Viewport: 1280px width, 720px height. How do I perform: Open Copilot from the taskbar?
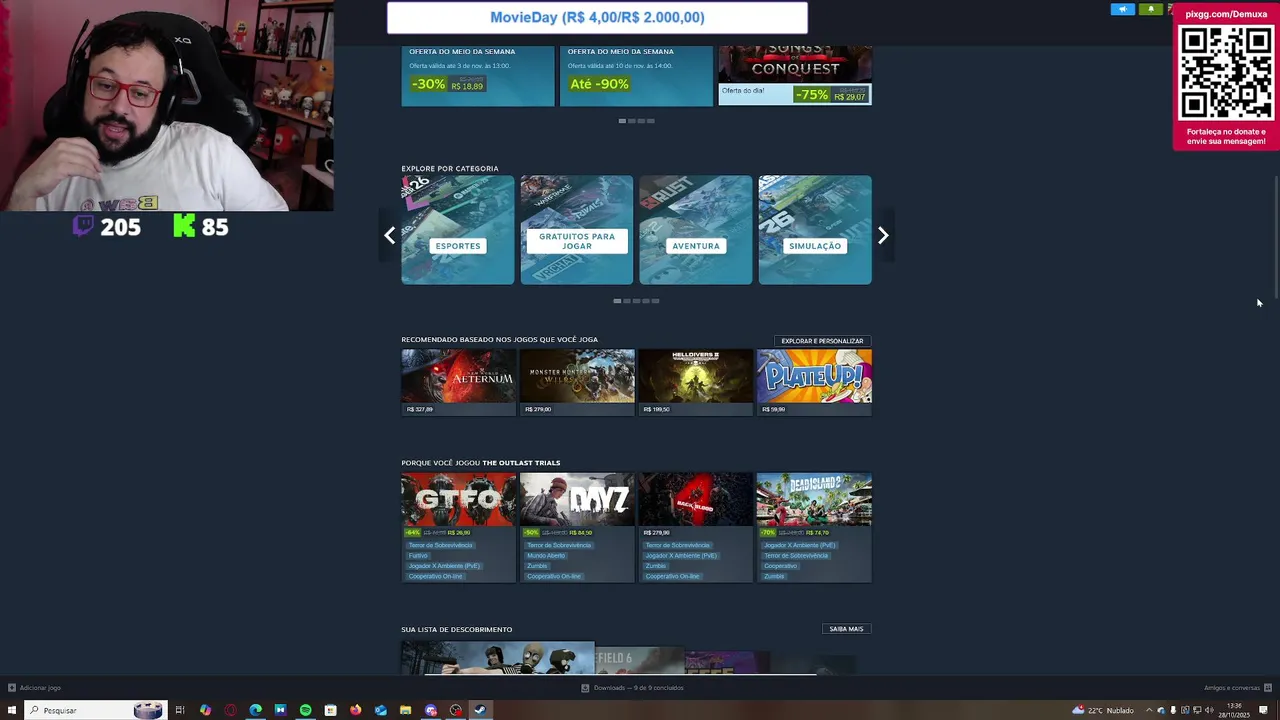205,710
